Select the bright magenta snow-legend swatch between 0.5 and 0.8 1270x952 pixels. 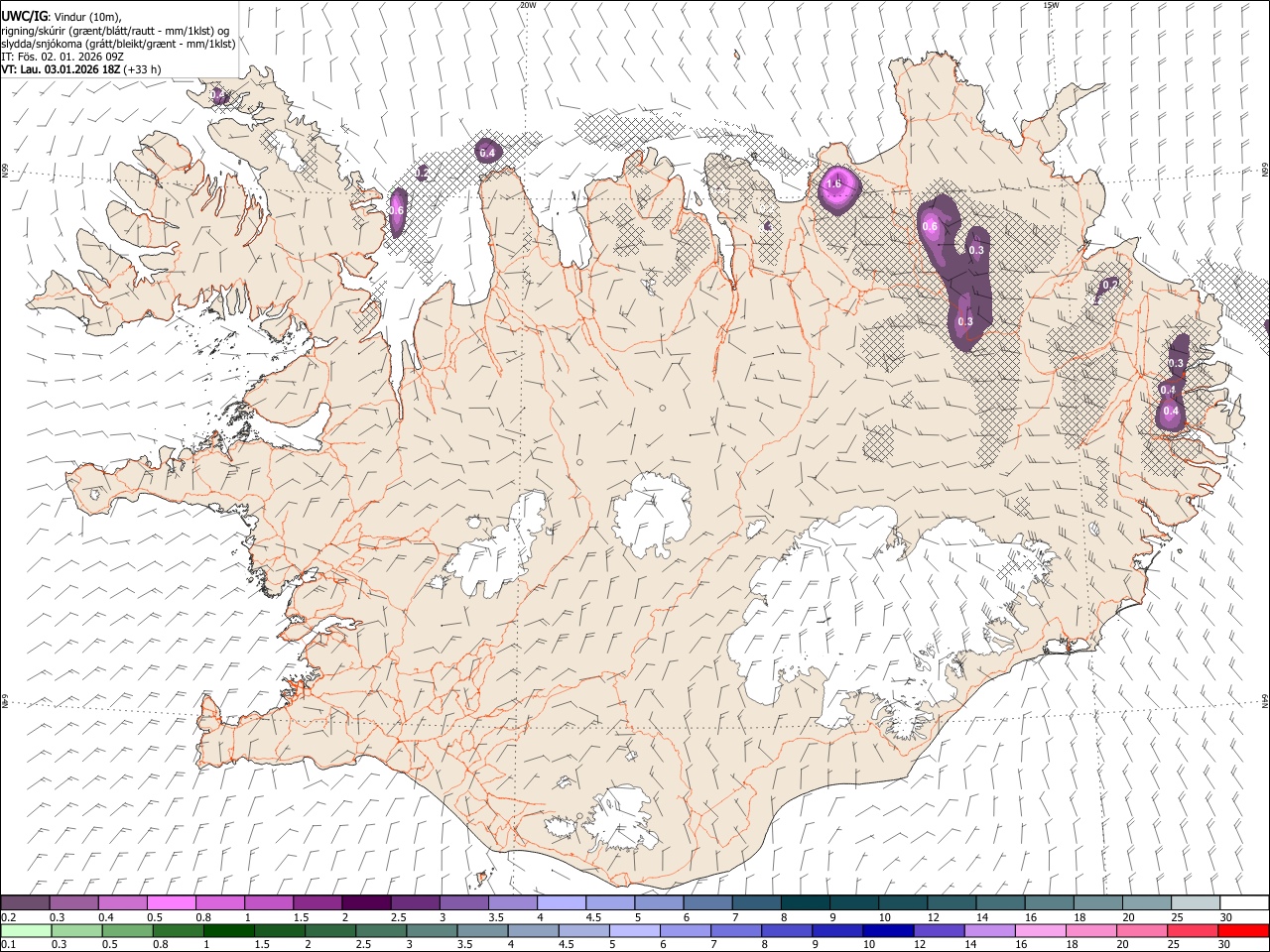tap(172, 903)
